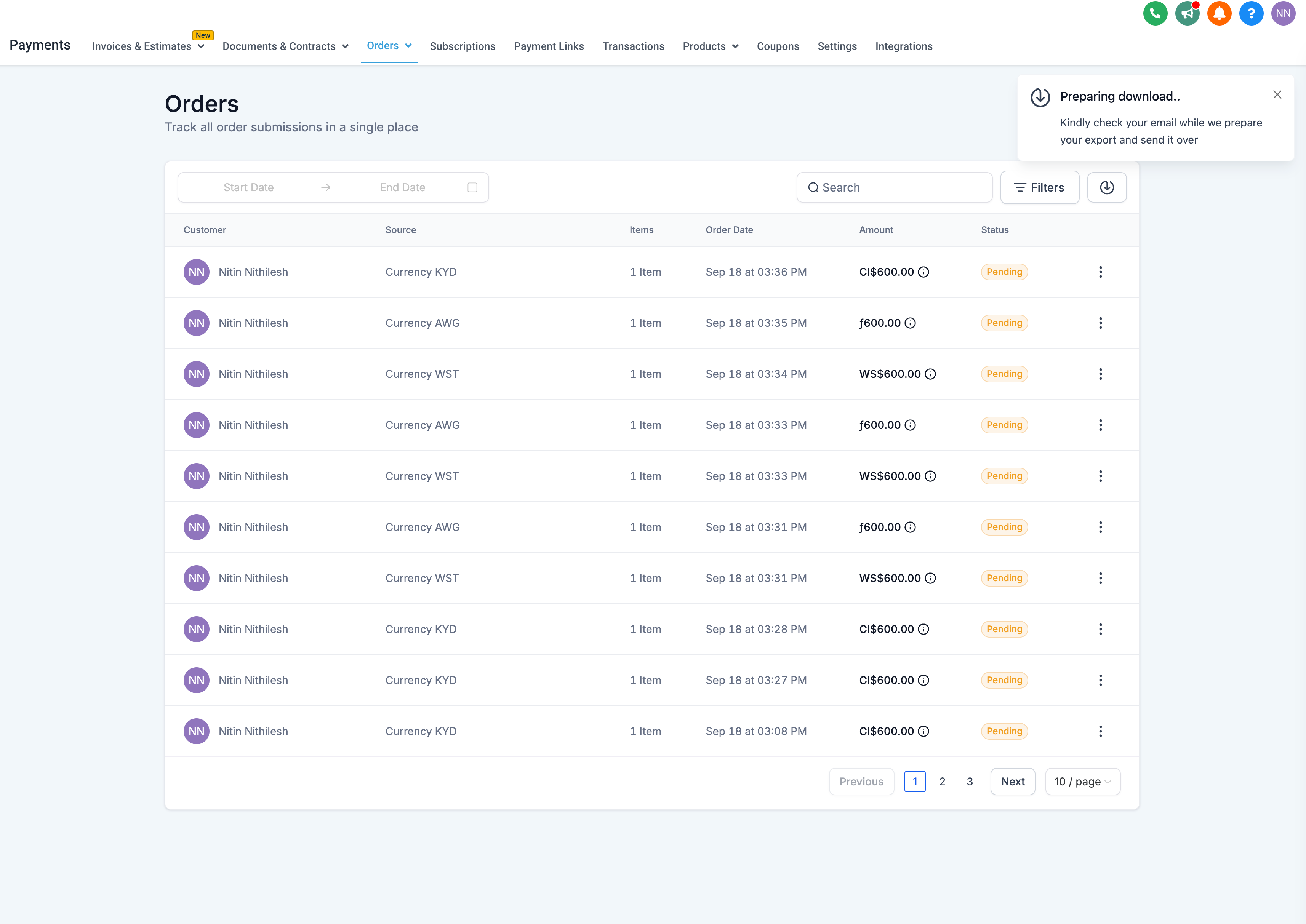Viewport: 1306px width, 924px height.
Task: Open the orange notifications bell
Action: 1219,14
